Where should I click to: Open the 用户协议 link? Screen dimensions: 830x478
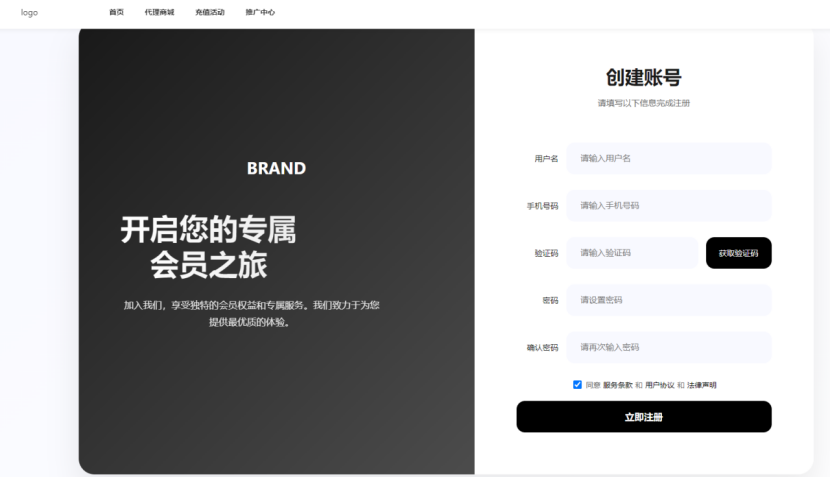point(660,385)
